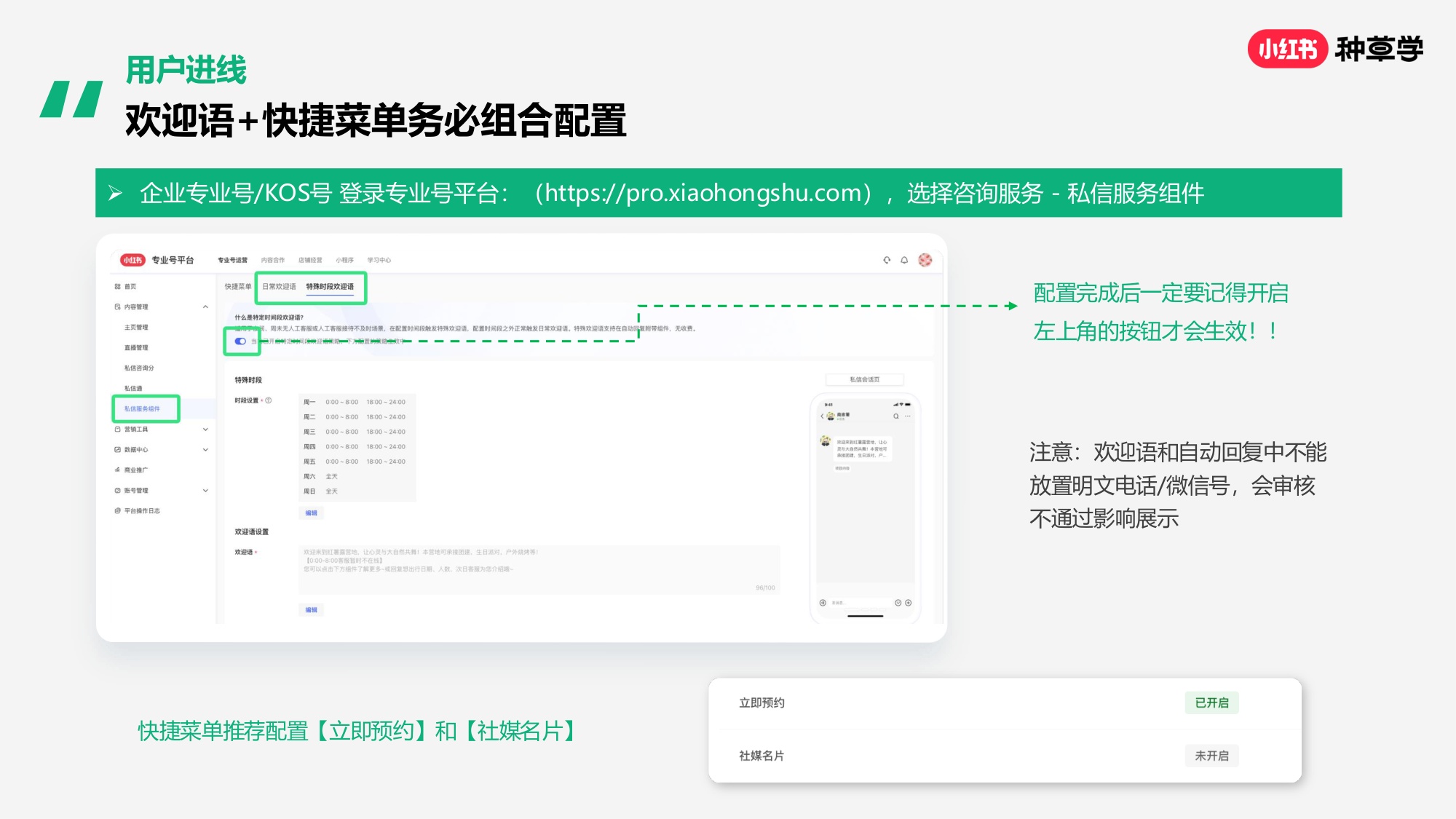
Task: Toggle the special period welcome switch
Action: pos(240,341)
